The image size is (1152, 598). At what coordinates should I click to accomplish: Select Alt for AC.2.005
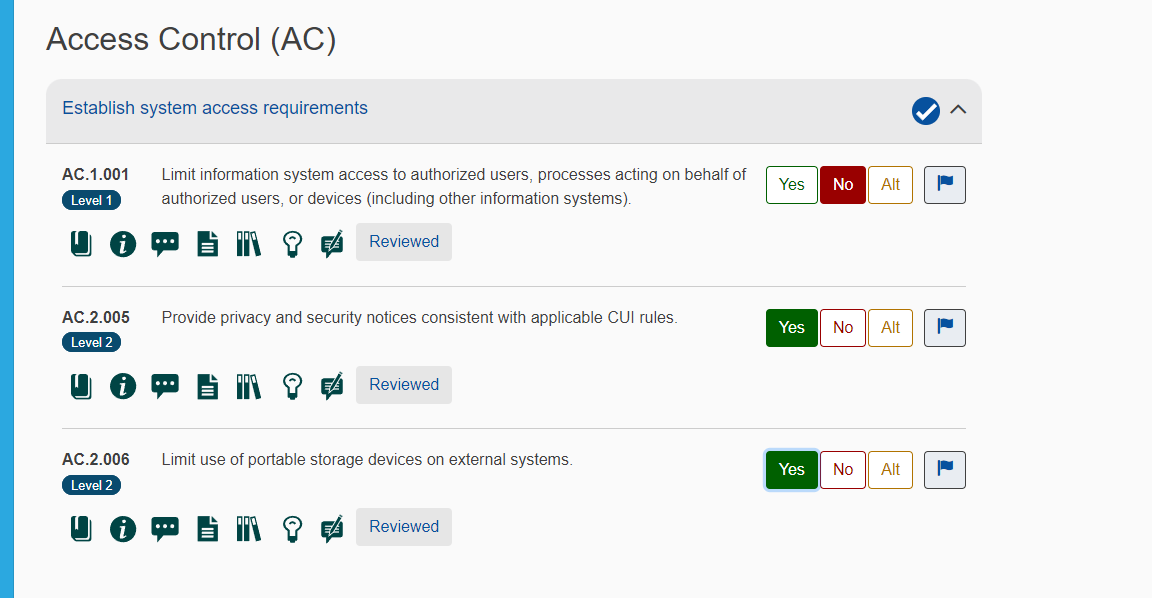click(x=890, y=327)
